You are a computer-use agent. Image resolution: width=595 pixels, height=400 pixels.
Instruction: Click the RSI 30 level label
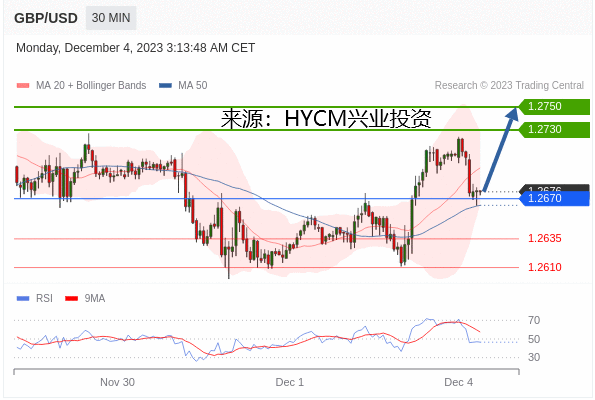click(534, 357)
